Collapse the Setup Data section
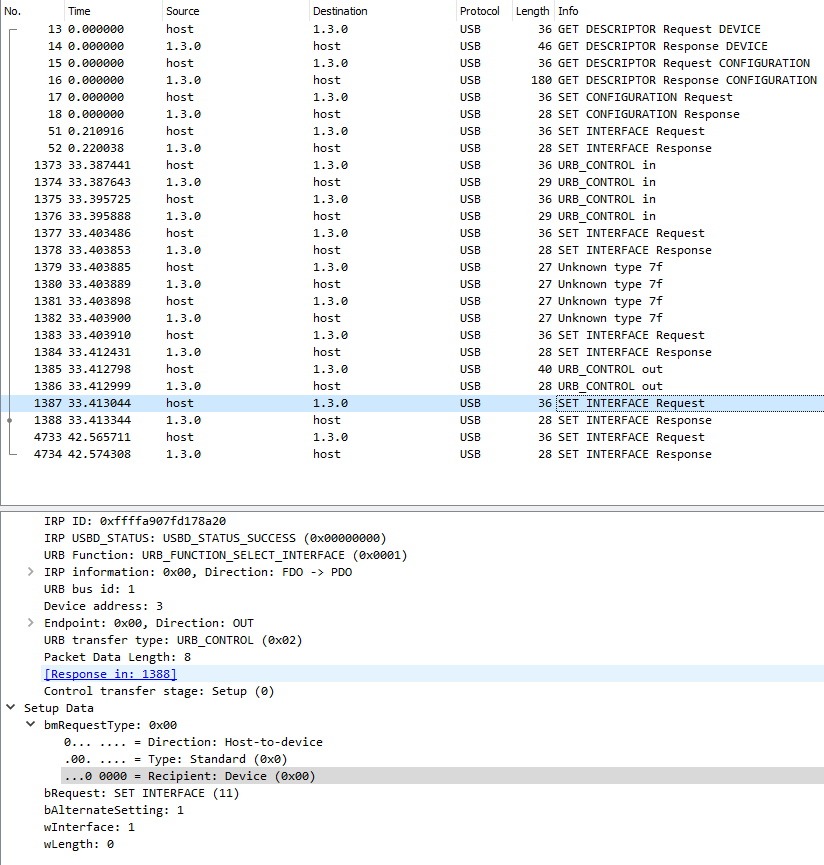 click(10, 707)
